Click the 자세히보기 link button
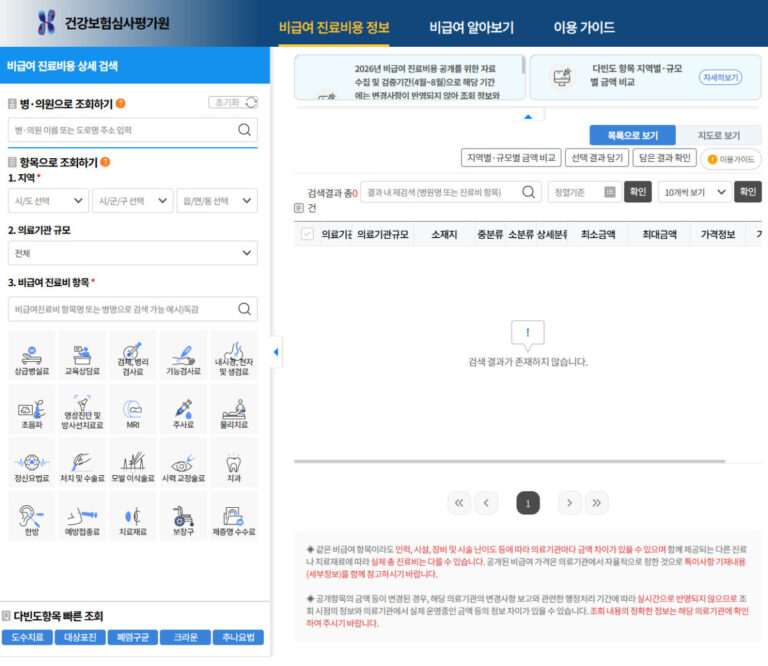 click(720, 77)
